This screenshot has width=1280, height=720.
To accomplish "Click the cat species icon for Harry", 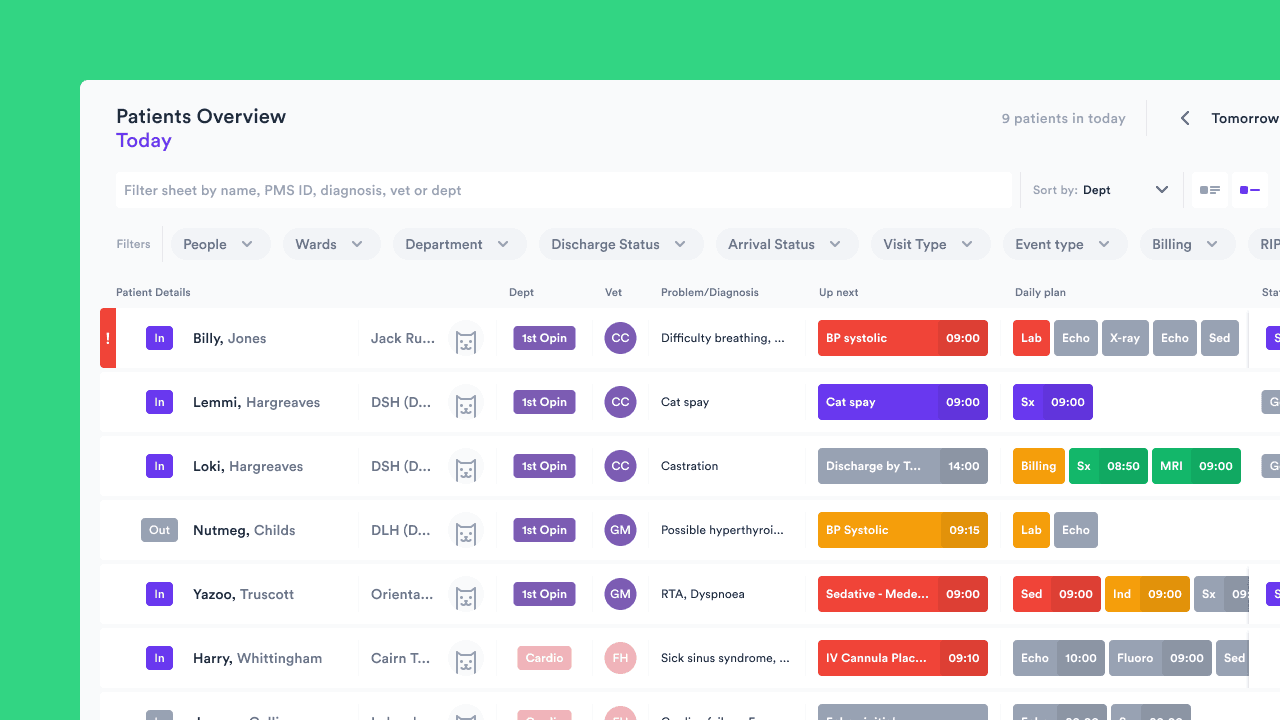I will (465, 660).
